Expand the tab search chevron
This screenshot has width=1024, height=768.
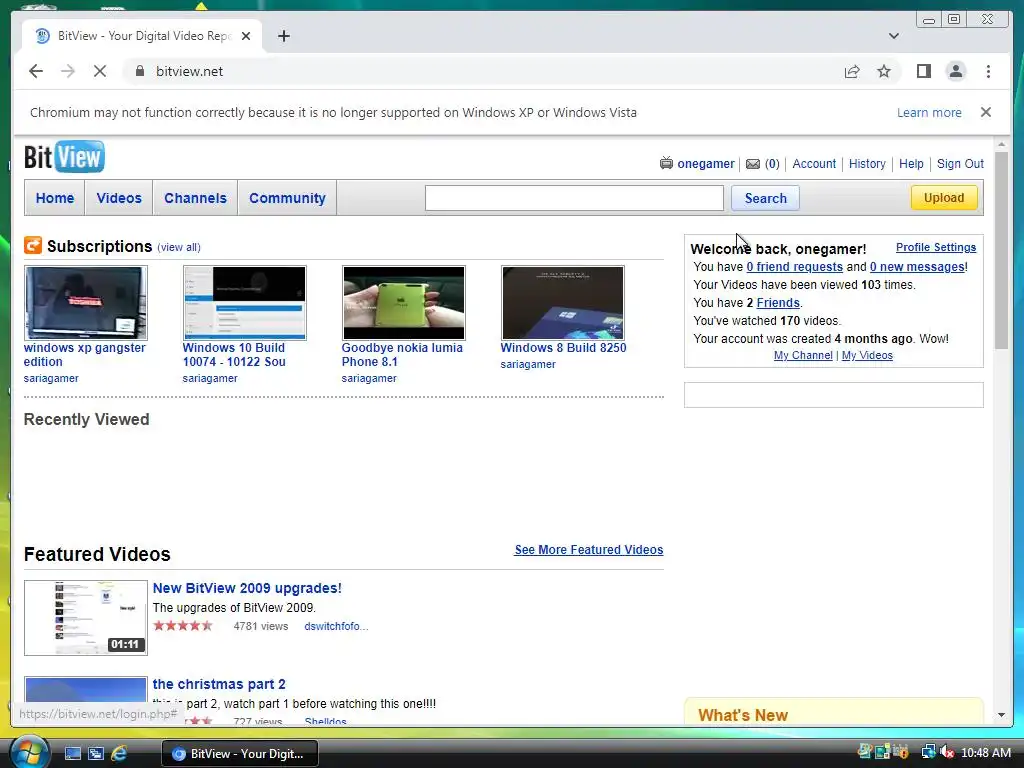[x=893, y=36]
